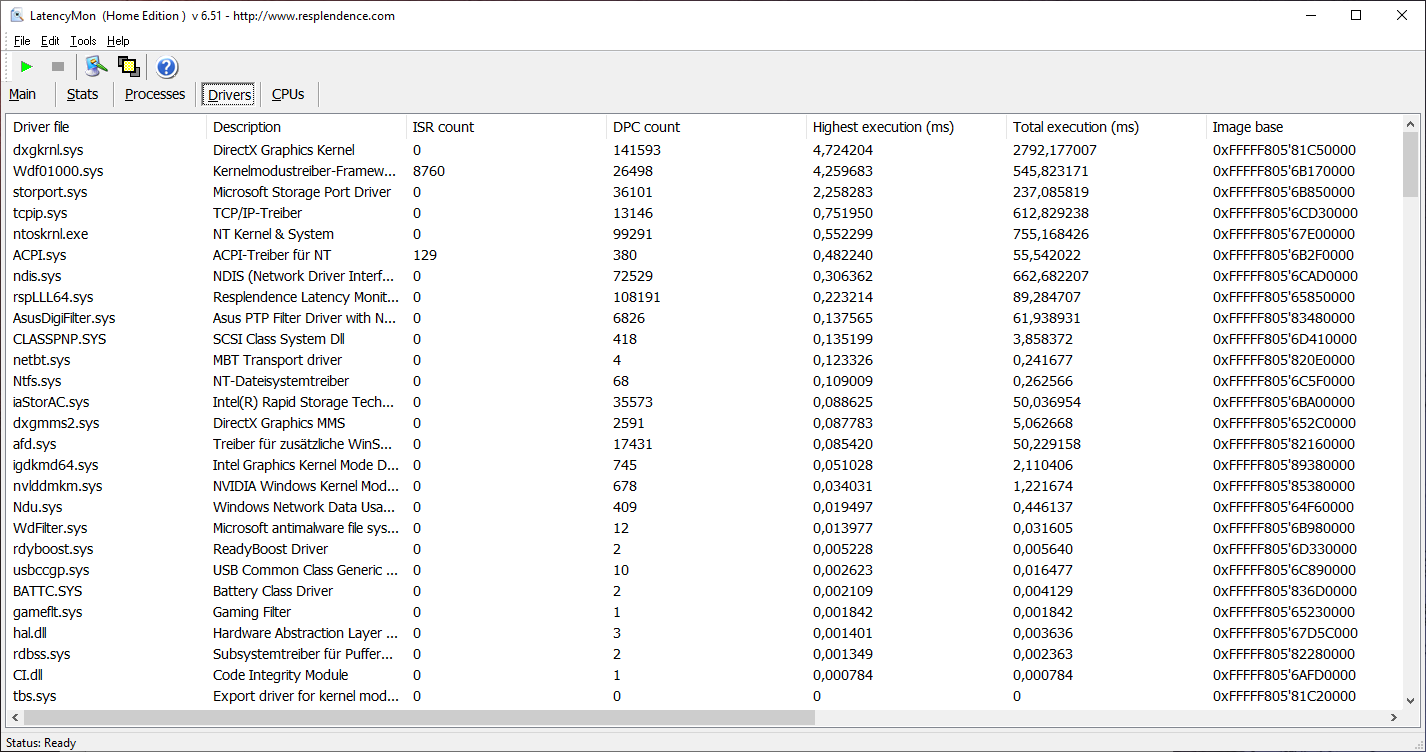Select the ndis.sys driver row
The height and width of the screenshot is (752, 1426).
(x=704, y=276)
